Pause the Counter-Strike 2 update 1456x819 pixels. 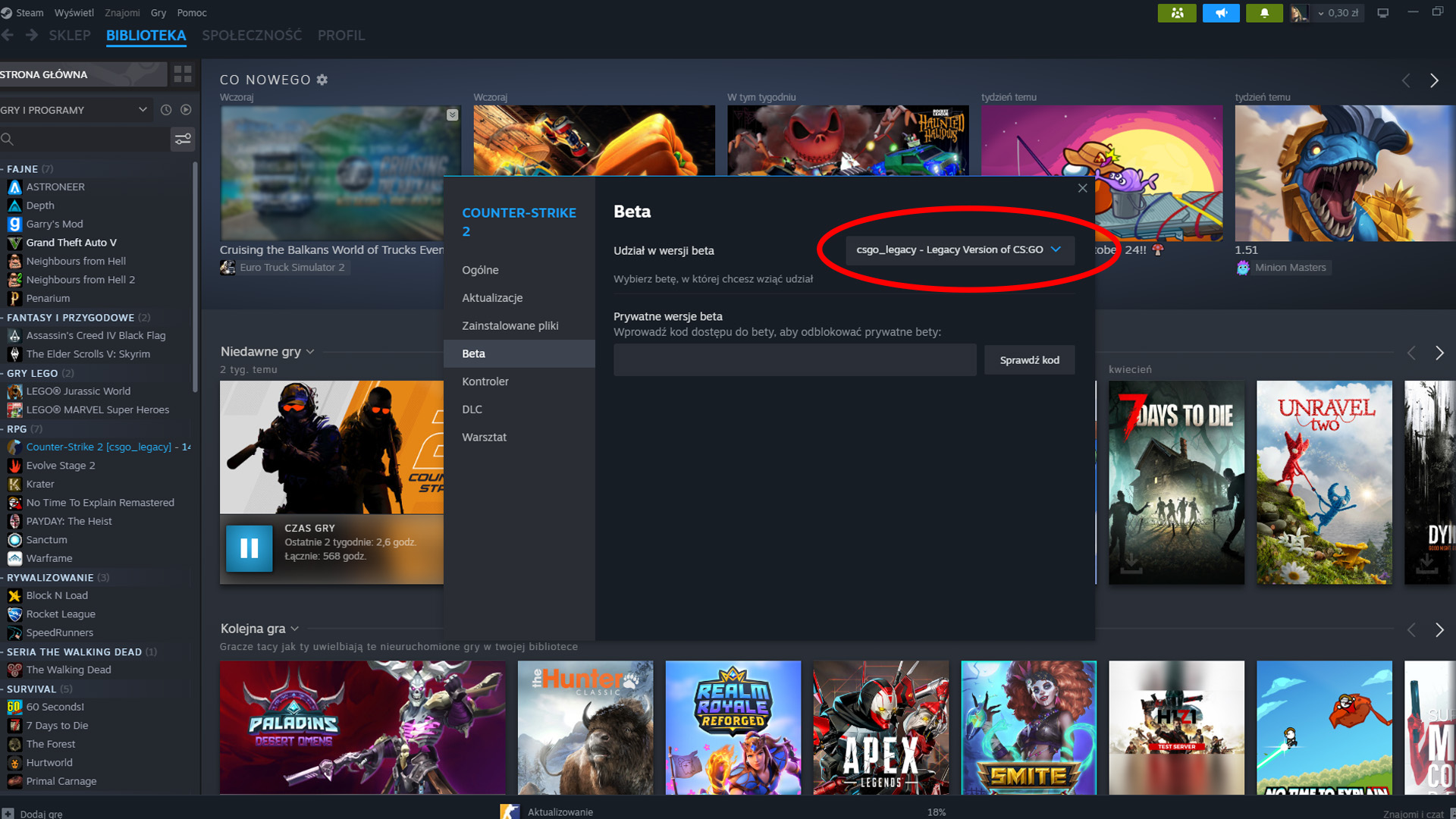click(x=249, y=548)
